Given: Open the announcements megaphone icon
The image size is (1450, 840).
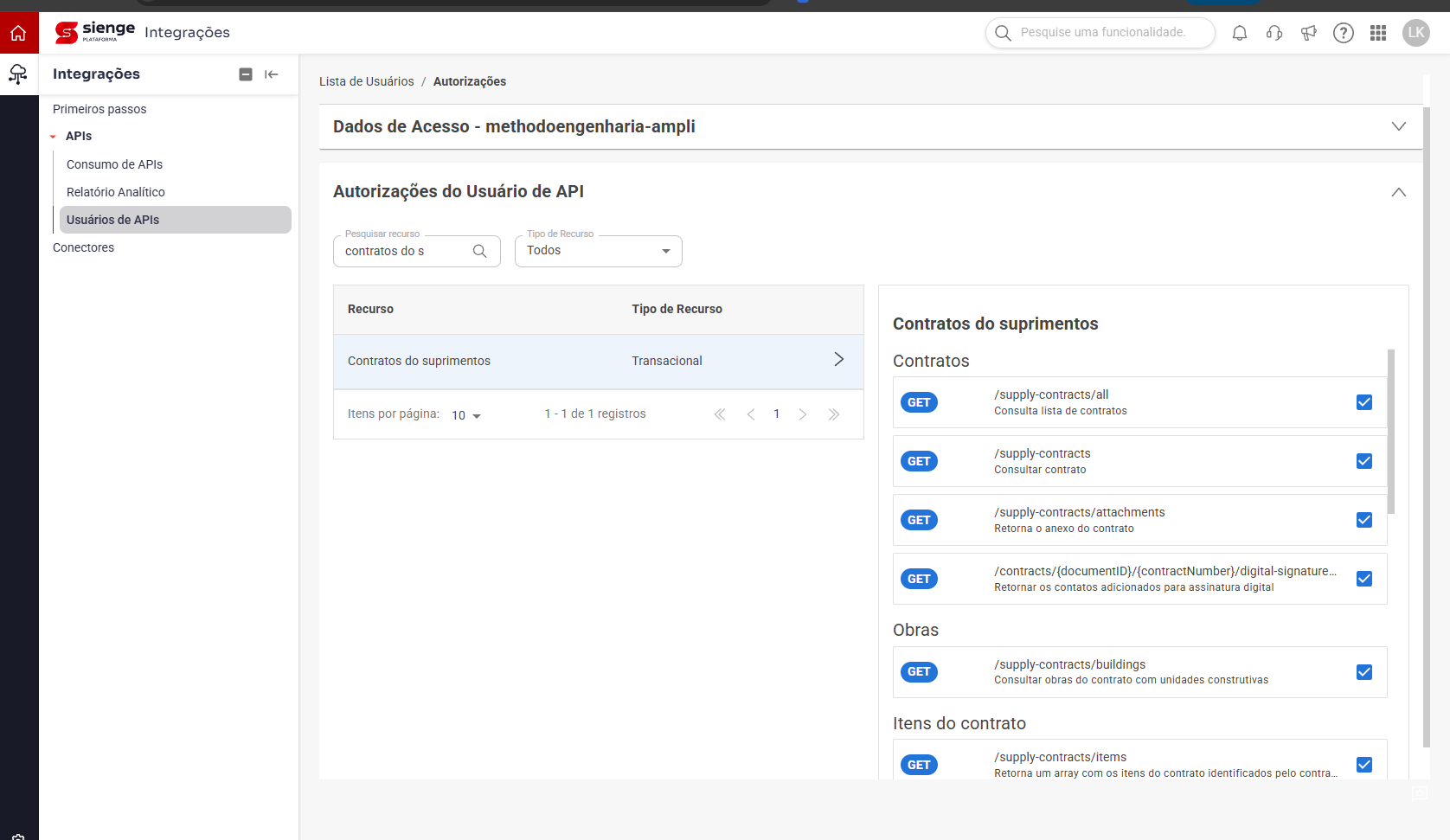Looking at the screenshot, I should [1309, 33].
